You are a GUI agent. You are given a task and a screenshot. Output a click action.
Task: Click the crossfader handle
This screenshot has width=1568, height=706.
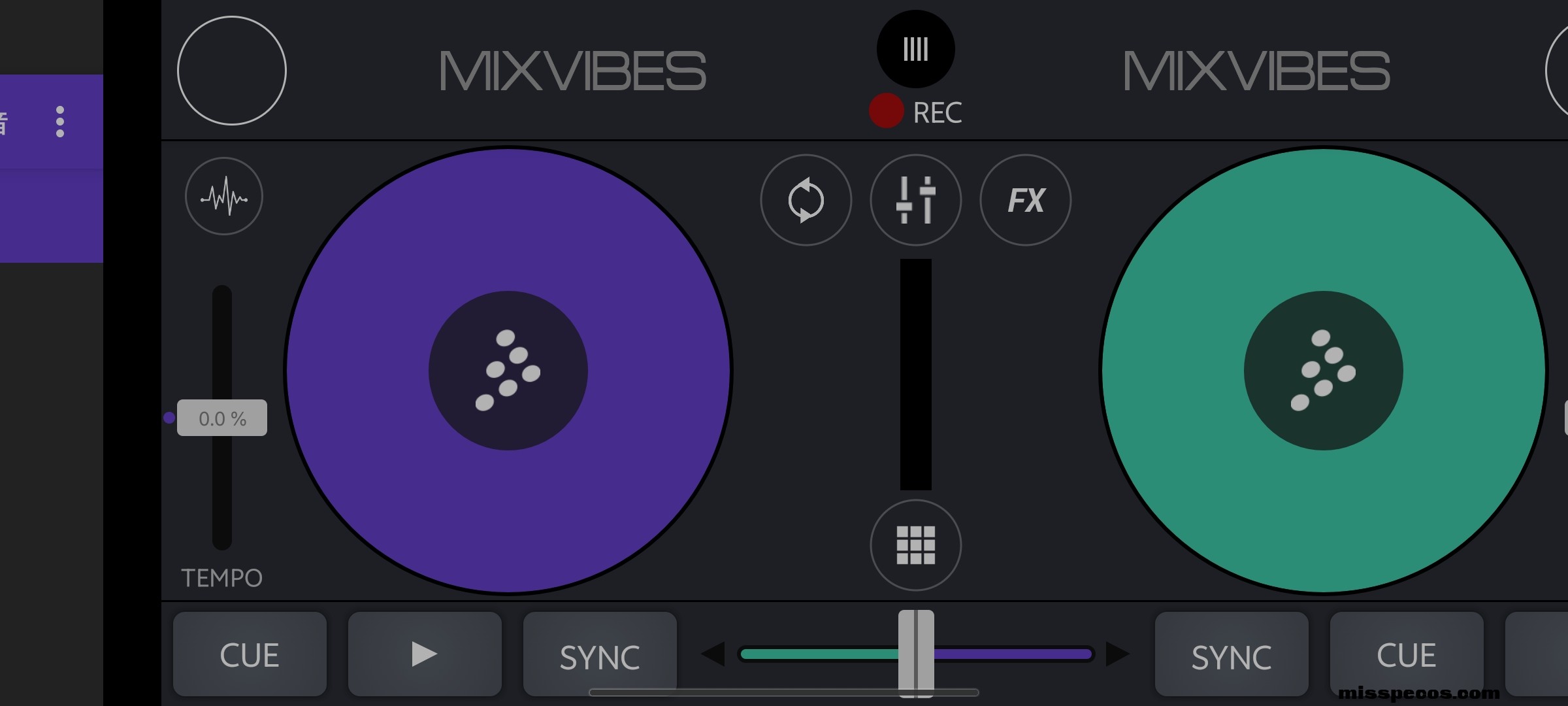tap(915, 654)
